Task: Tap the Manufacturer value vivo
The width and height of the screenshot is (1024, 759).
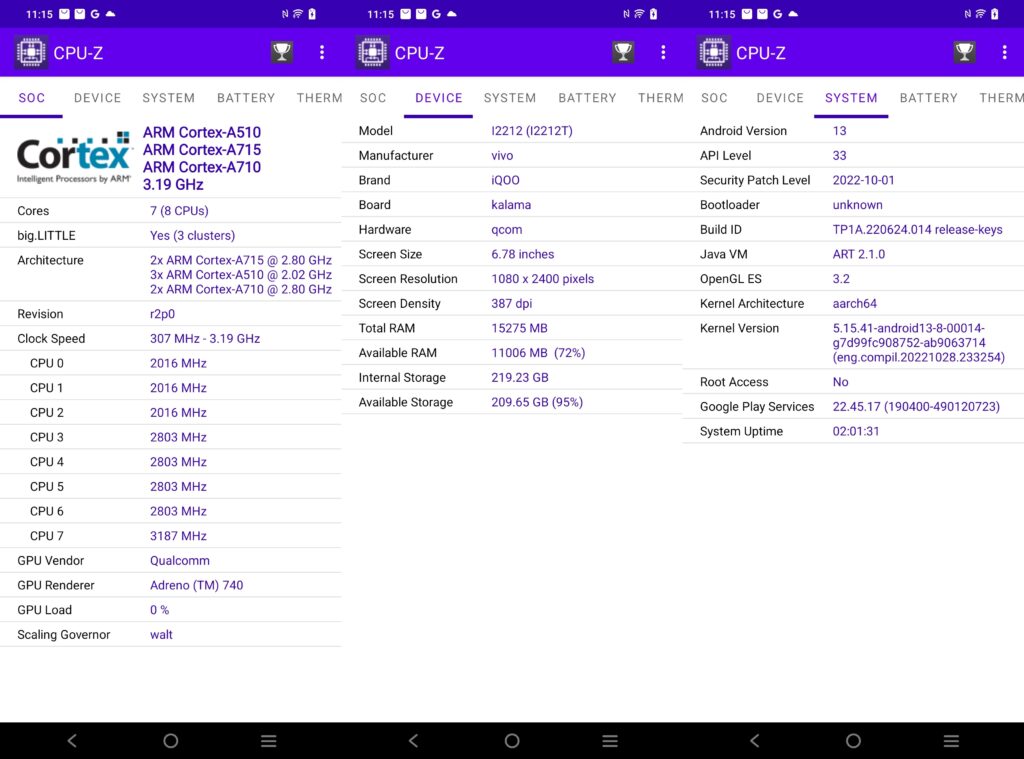Action: [502, 155]
